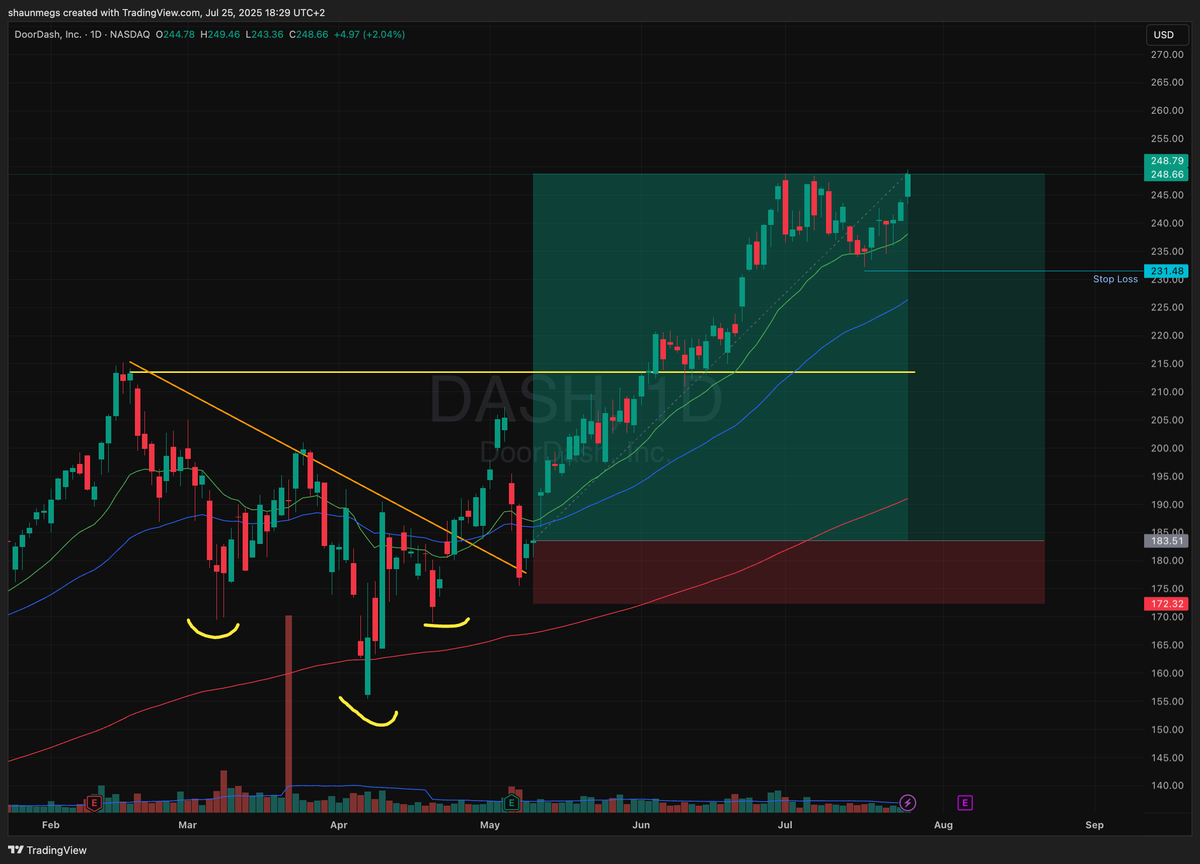Click the red E earnings marker near Feb

tap(94, 802)
